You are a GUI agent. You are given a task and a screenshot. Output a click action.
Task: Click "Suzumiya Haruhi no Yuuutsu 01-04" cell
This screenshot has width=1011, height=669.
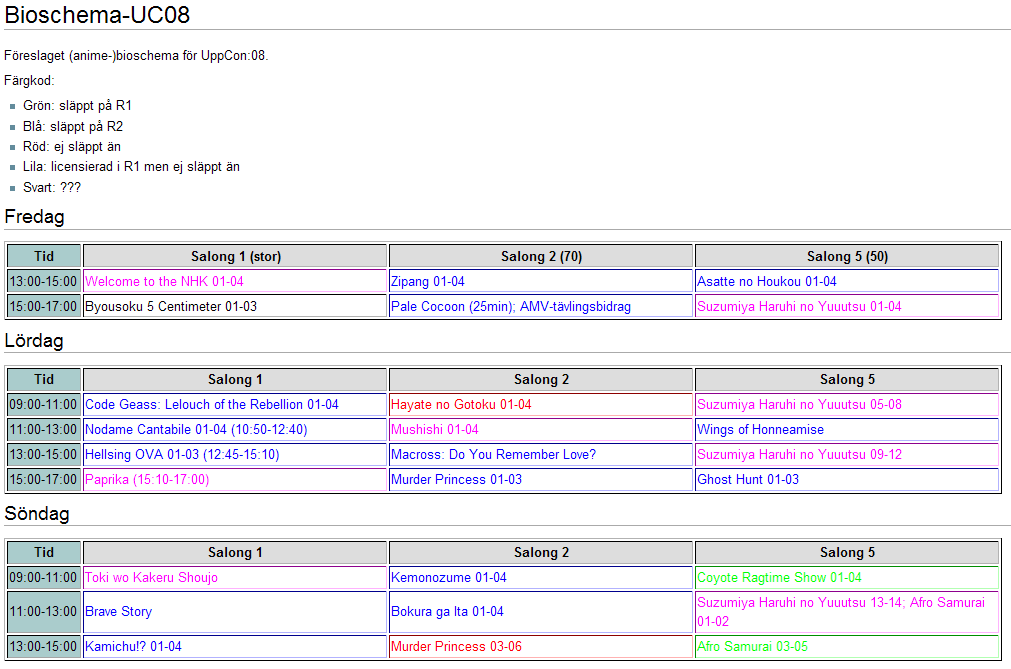click(847, 306)
